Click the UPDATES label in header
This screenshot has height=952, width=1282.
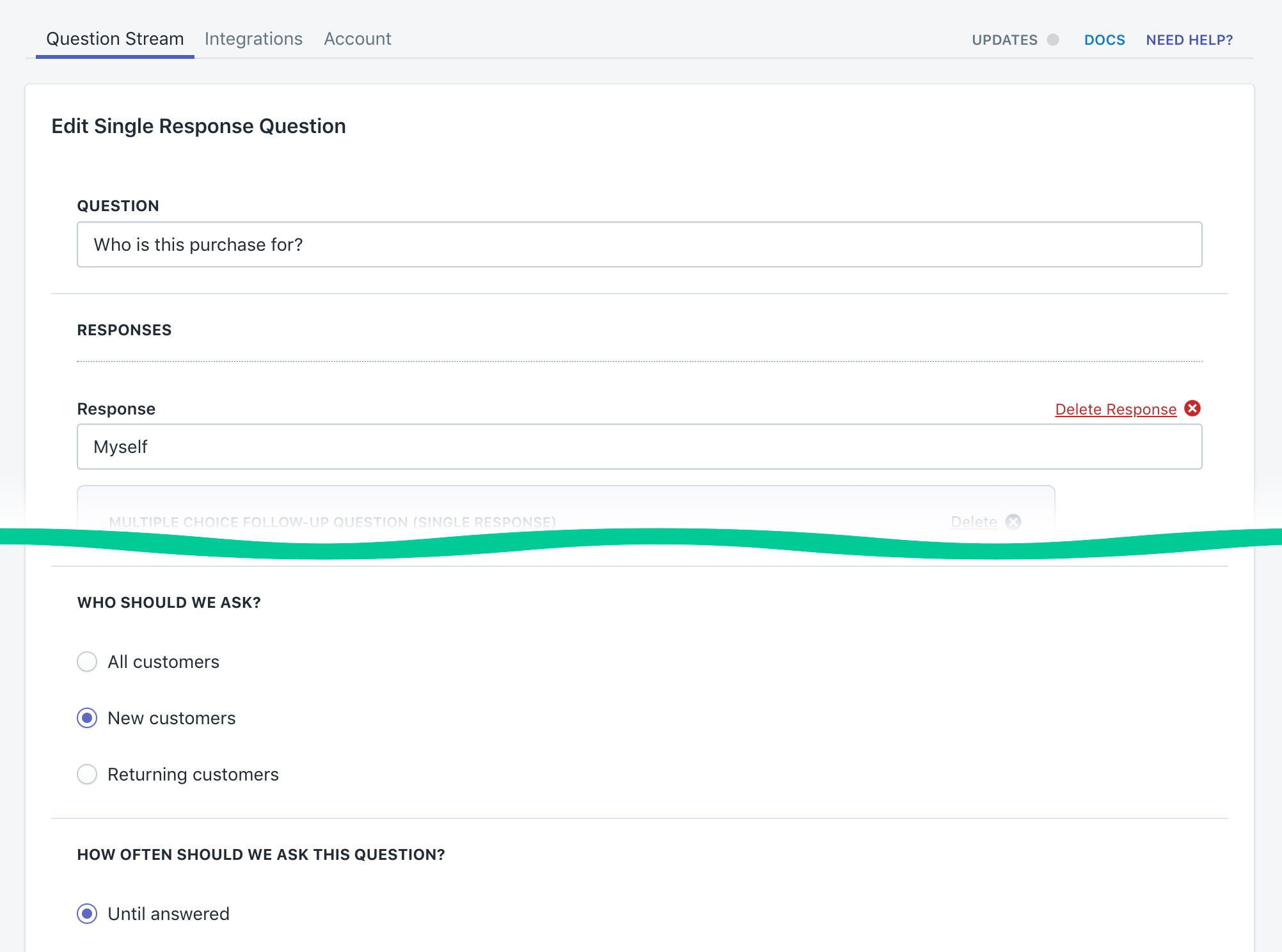click(1004, 40)
